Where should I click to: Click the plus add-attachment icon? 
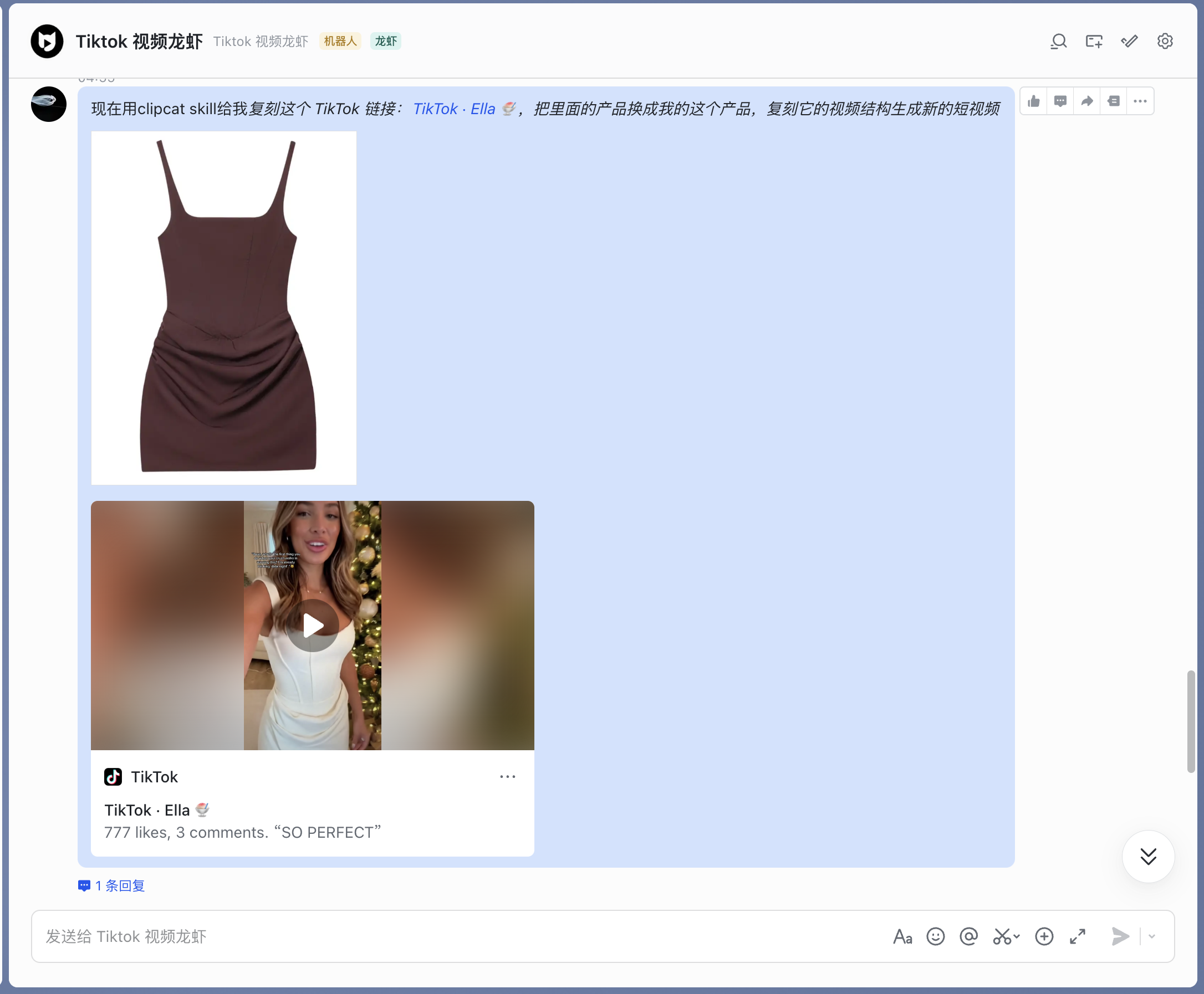tap(1044, 937)
